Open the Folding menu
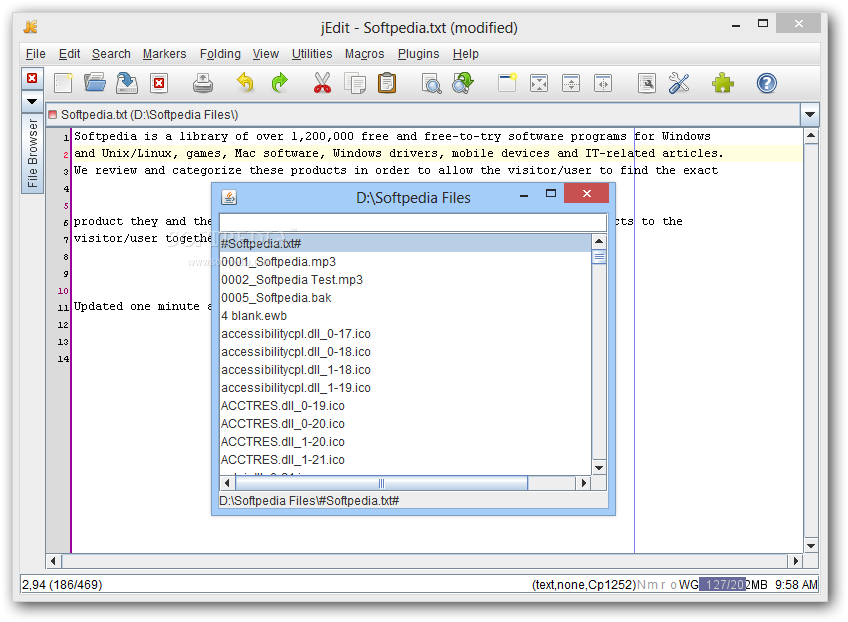The height and width of the screenshot is (622, 848). pos(220,54)
